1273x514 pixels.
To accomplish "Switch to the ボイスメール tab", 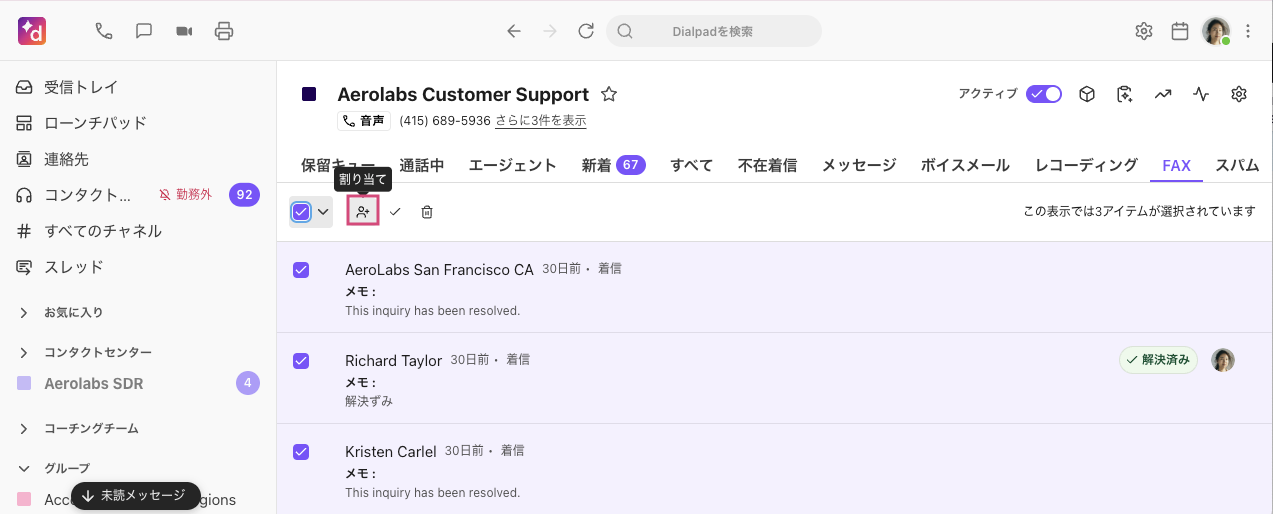I will pyautogui.click(x=965, y=165).
